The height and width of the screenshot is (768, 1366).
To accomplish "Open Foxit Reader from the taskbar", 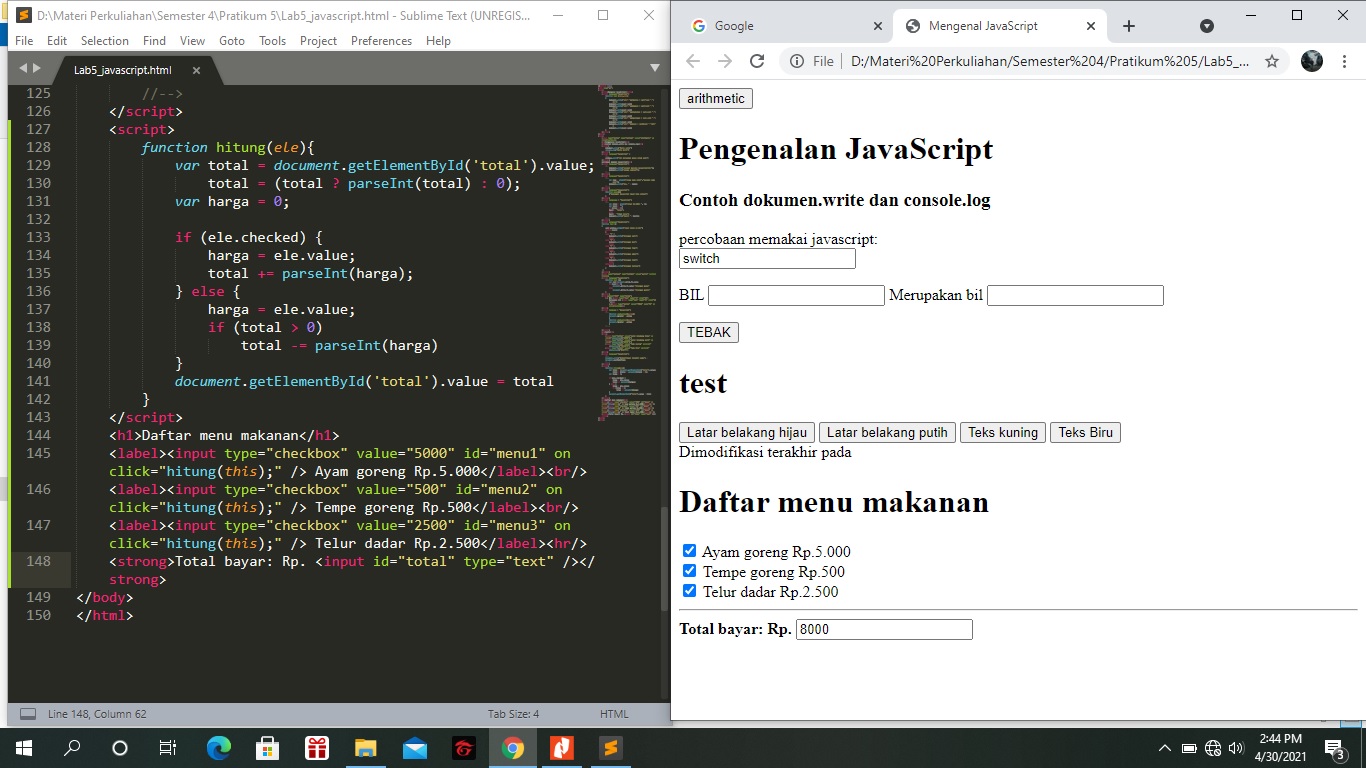I will coord(561,747).
